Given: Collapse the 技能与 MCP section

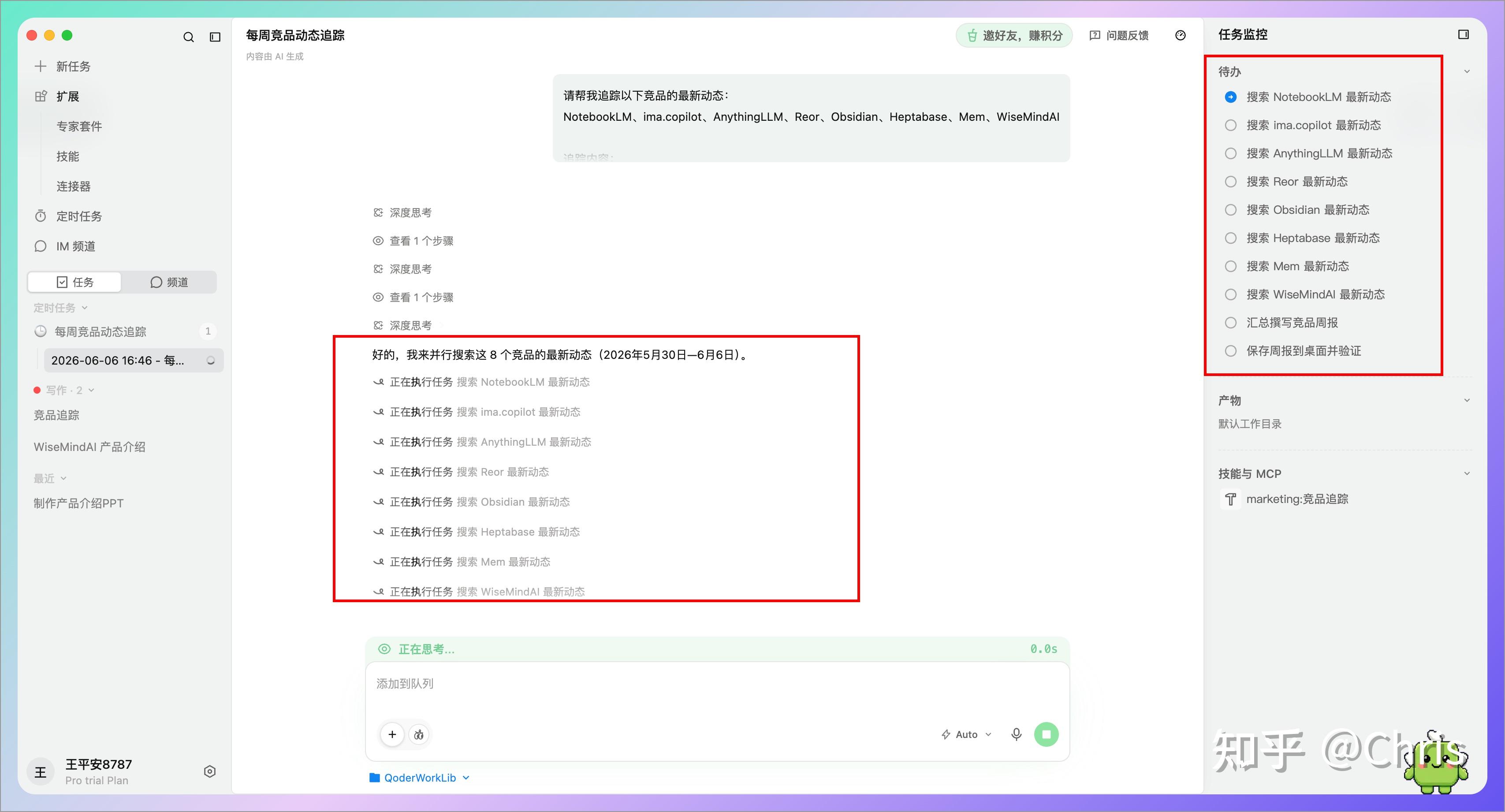Looking at the screenshot, I should (1467, 474).
